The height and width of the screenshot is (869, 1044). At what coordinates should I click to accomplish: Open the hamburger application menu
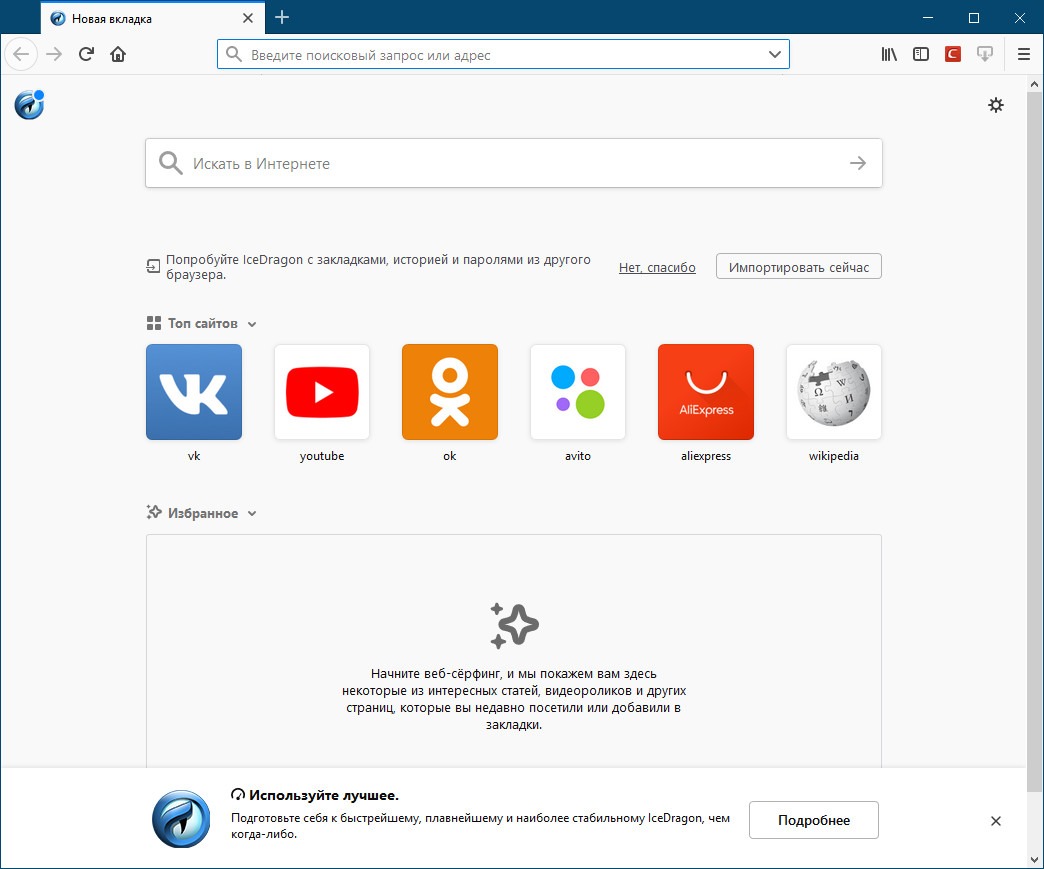click(1024, 54)
